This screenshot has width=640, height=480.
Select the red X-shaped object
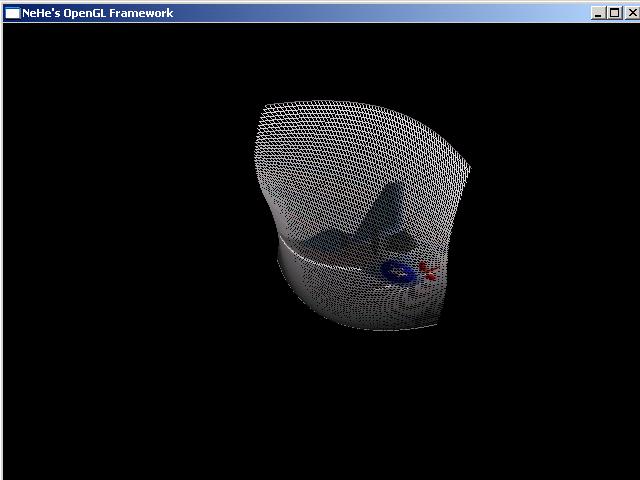pyautogui.click(x=428, y=270)
